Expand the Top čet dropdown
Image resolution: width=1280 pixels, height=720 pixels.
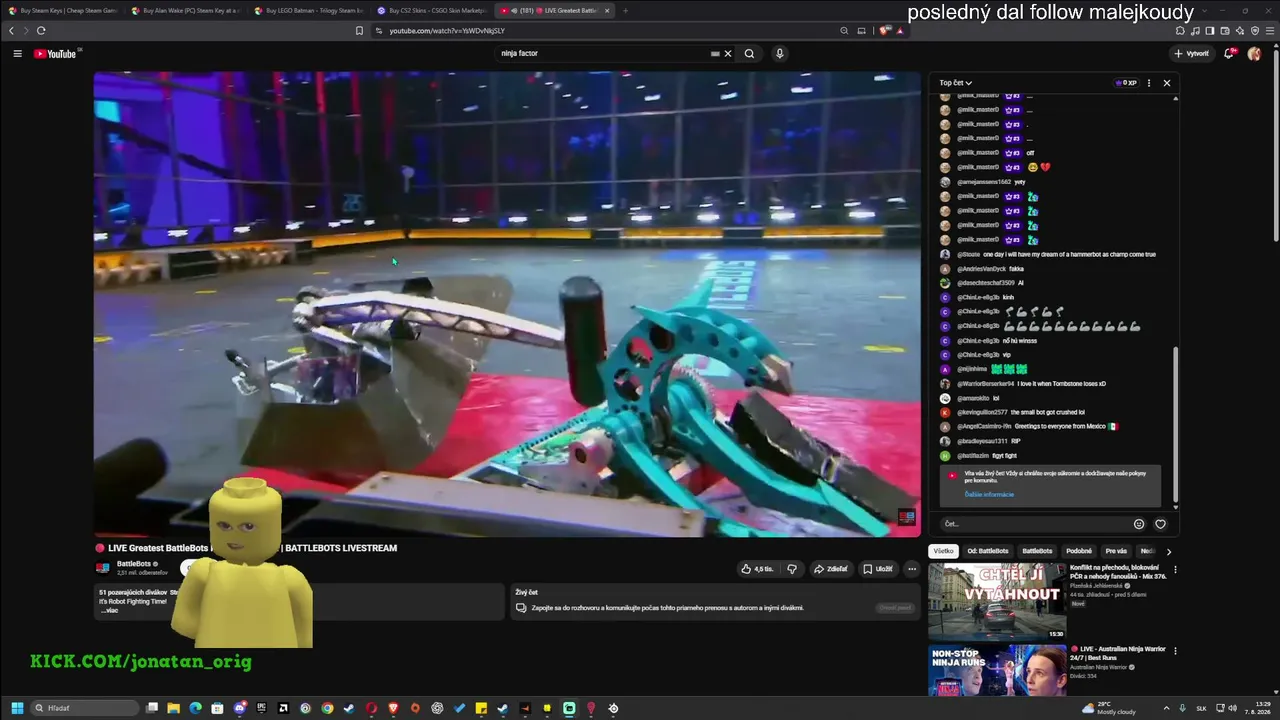pos(956,83)
